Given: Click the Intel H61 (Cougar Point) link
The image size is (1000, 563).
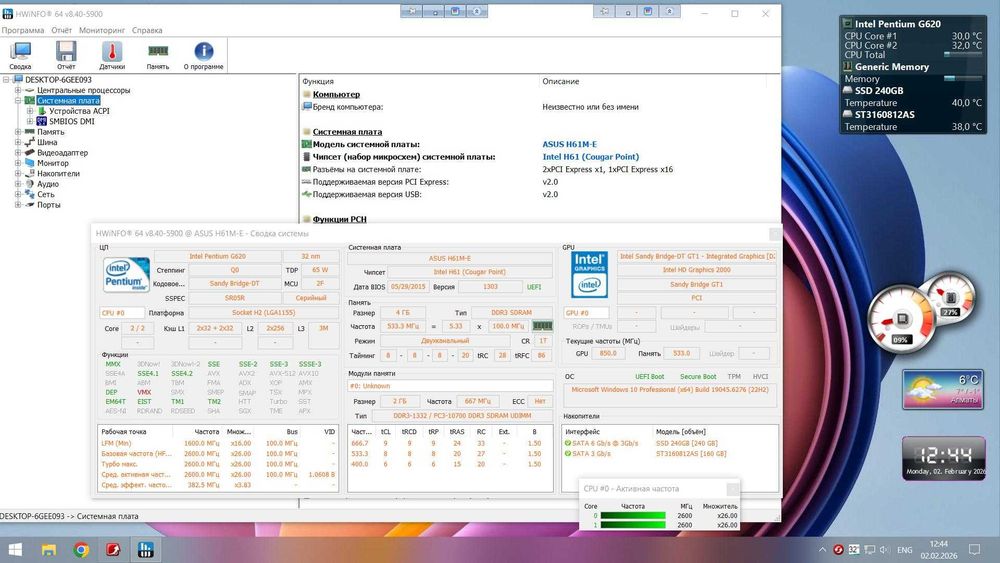Looking at the screenshot, I should [x=591, y=157].
